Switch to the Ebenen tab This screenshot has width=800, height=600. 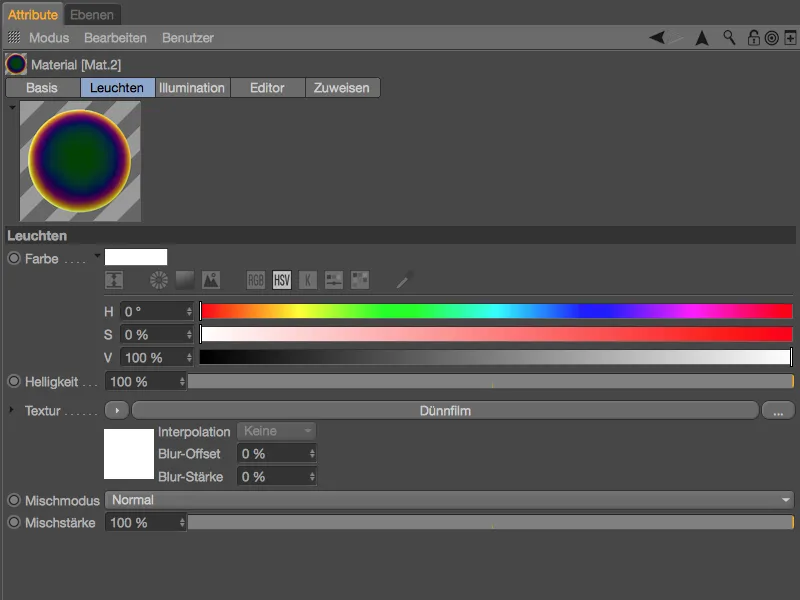[x=92, y=15]
